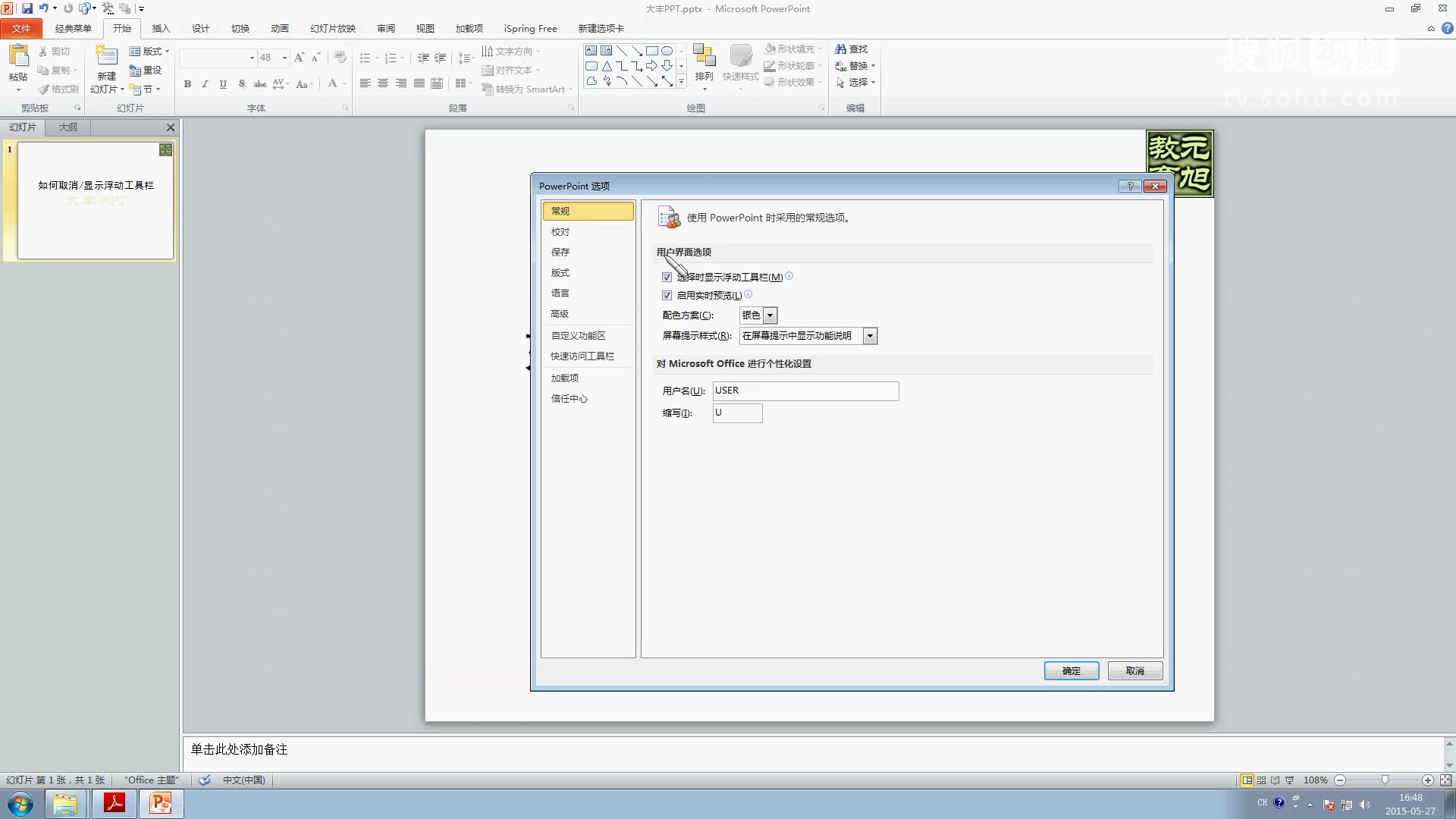Click the Find (查找) binoculars icon

[x=840, y=49]
